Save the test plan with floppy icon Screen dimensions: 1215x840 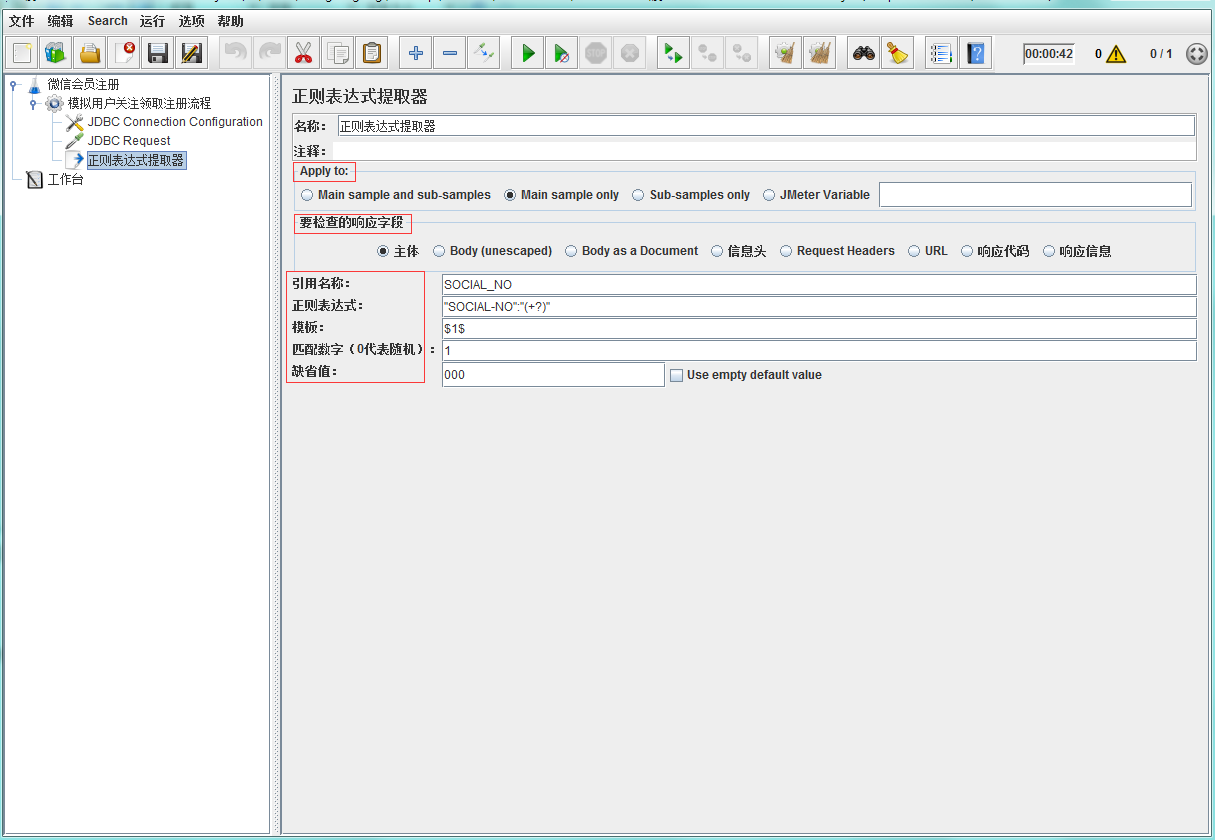pos(158,53)
